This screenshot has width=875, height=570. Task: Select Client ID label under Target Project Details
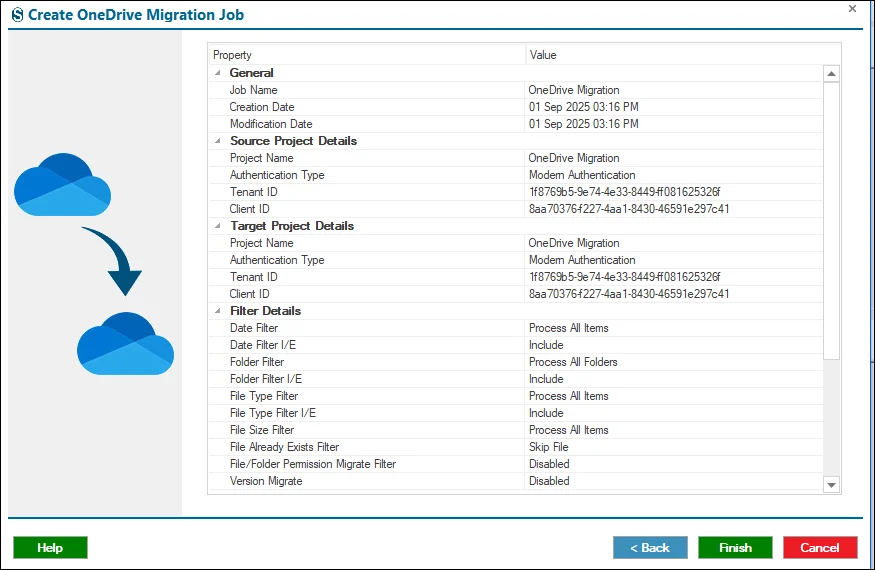tap(249, 294)
